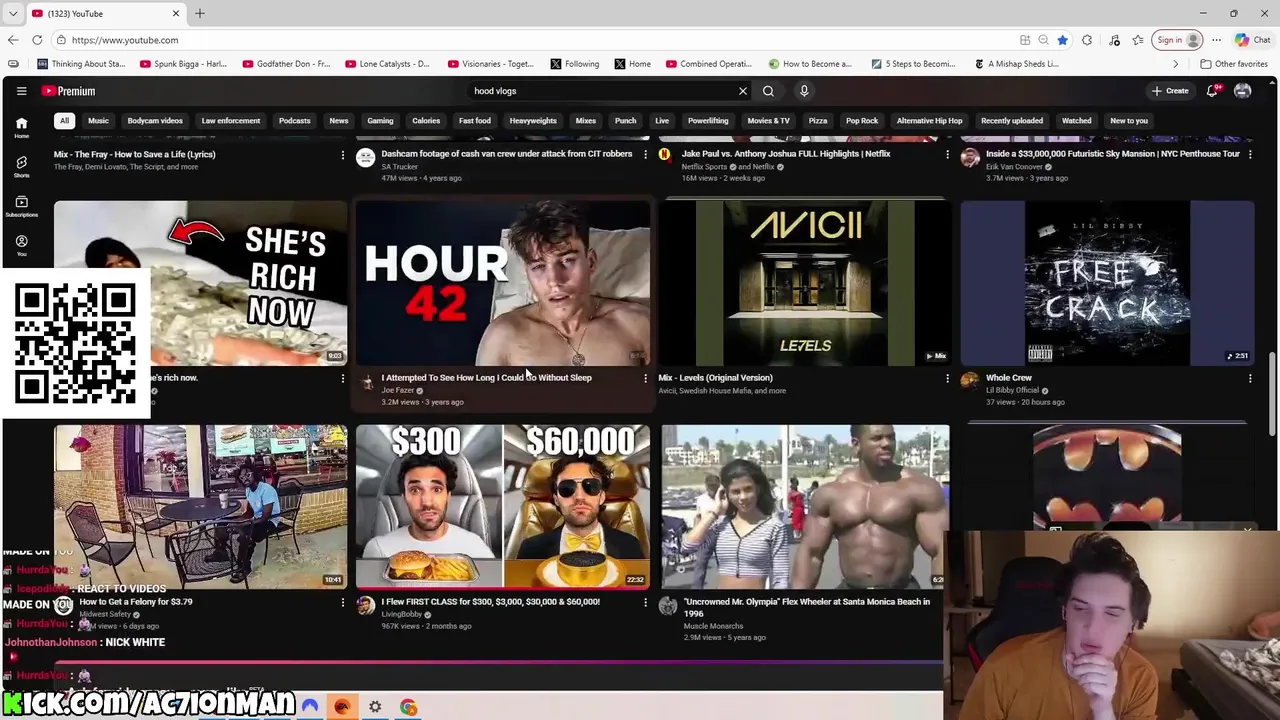This screenshot has height=720, width=1280.
Task: Click the zoom-out magnifier in address bar
Action: coord(1043,40)
